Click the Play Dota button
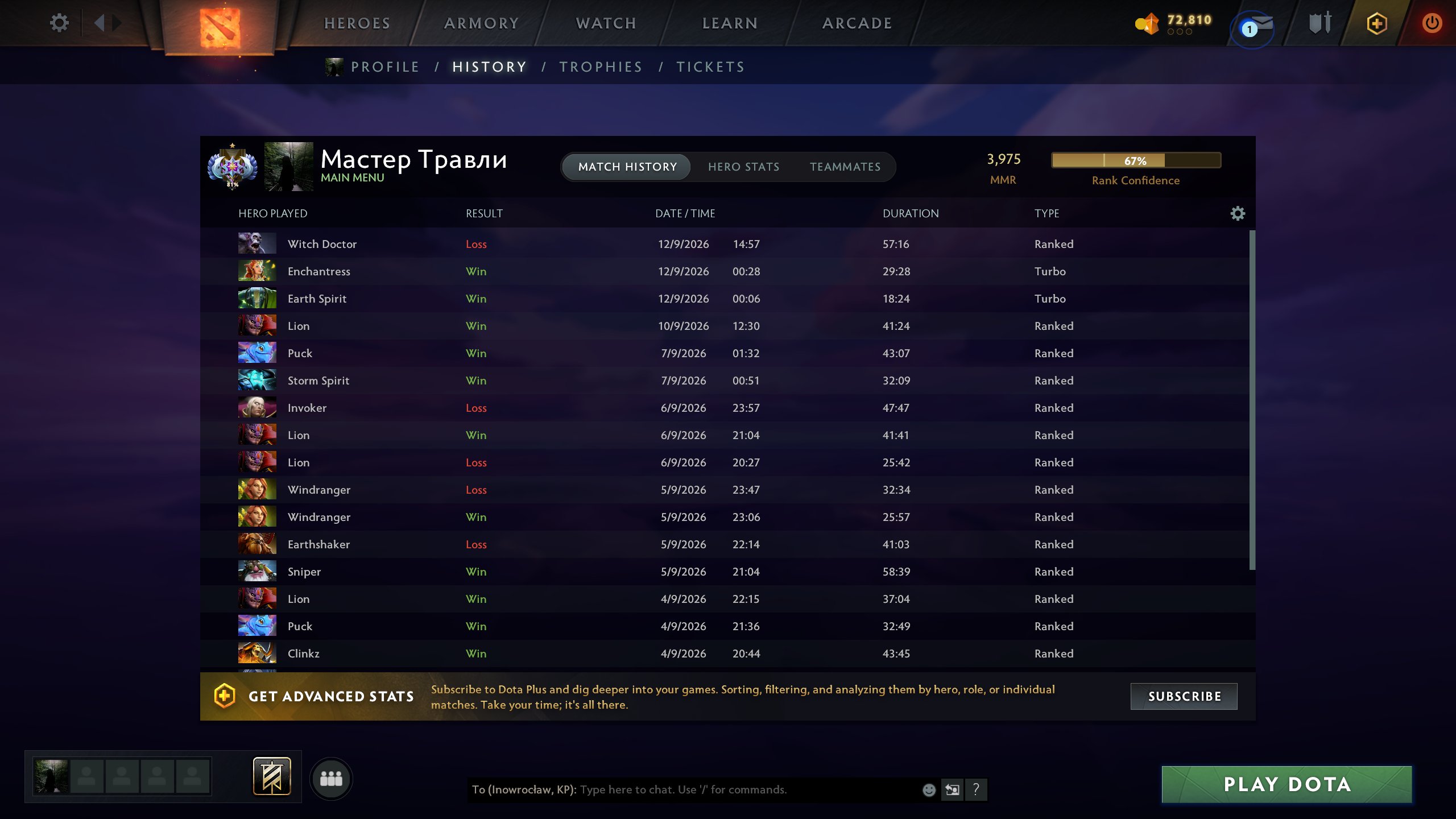Image resolution: width=1456 pixels, height=819 pixels. click(1287, 784)
